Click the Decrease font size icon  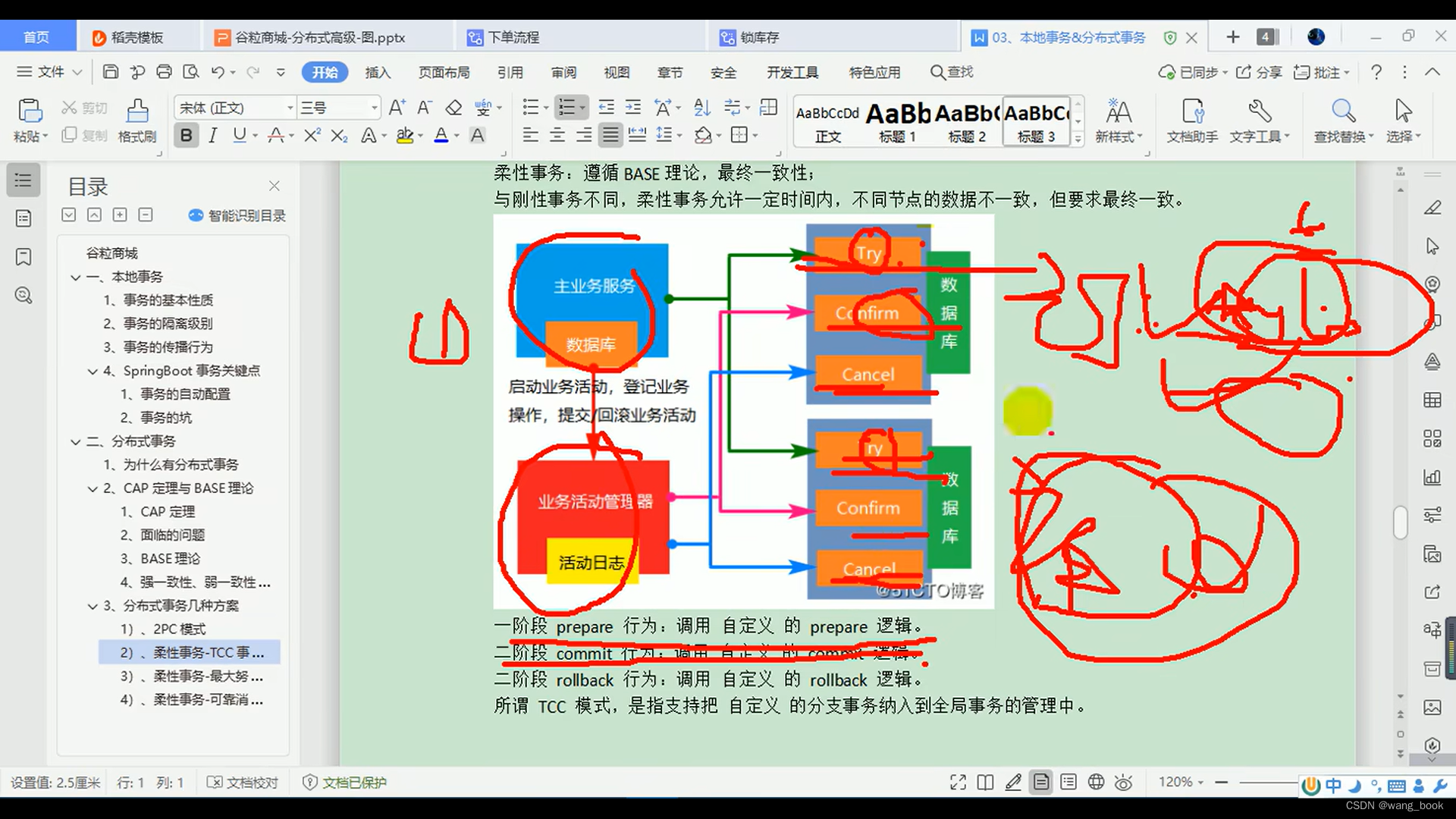(425, 108)
